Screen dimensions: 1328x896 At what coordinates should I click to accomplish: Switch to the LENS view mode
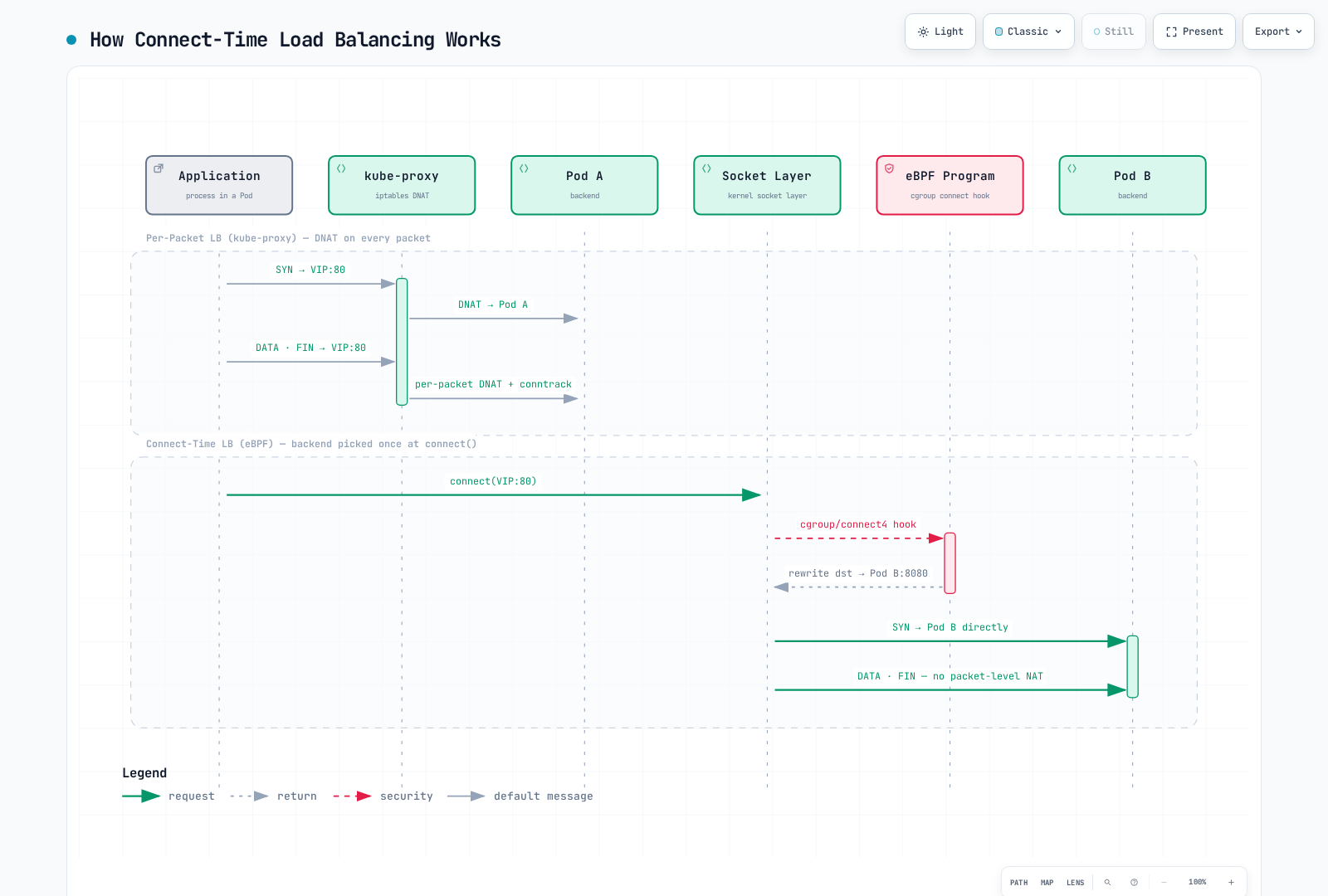coord(1076,882)
